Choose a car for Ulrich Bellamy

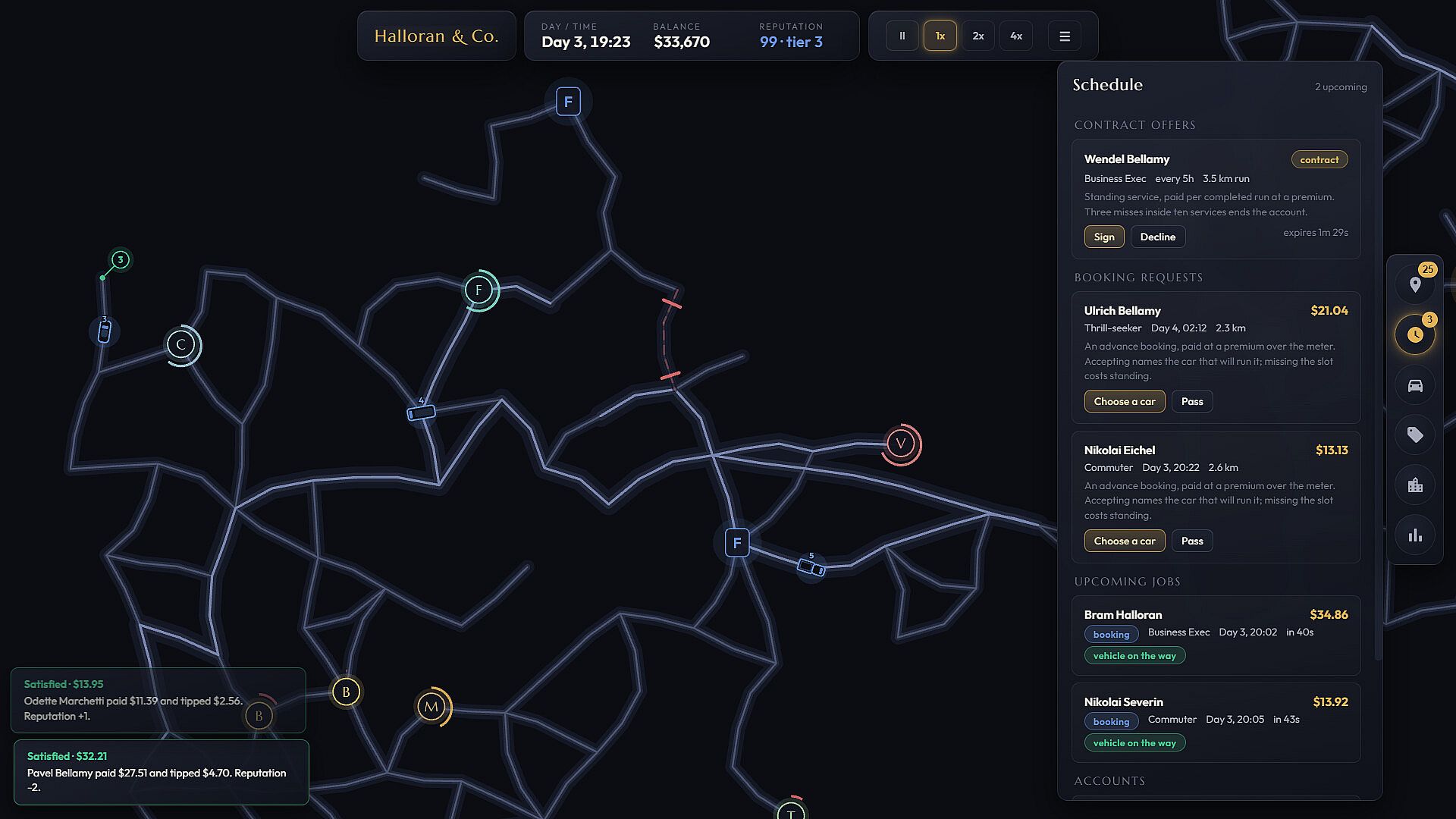click(1125, 401)
